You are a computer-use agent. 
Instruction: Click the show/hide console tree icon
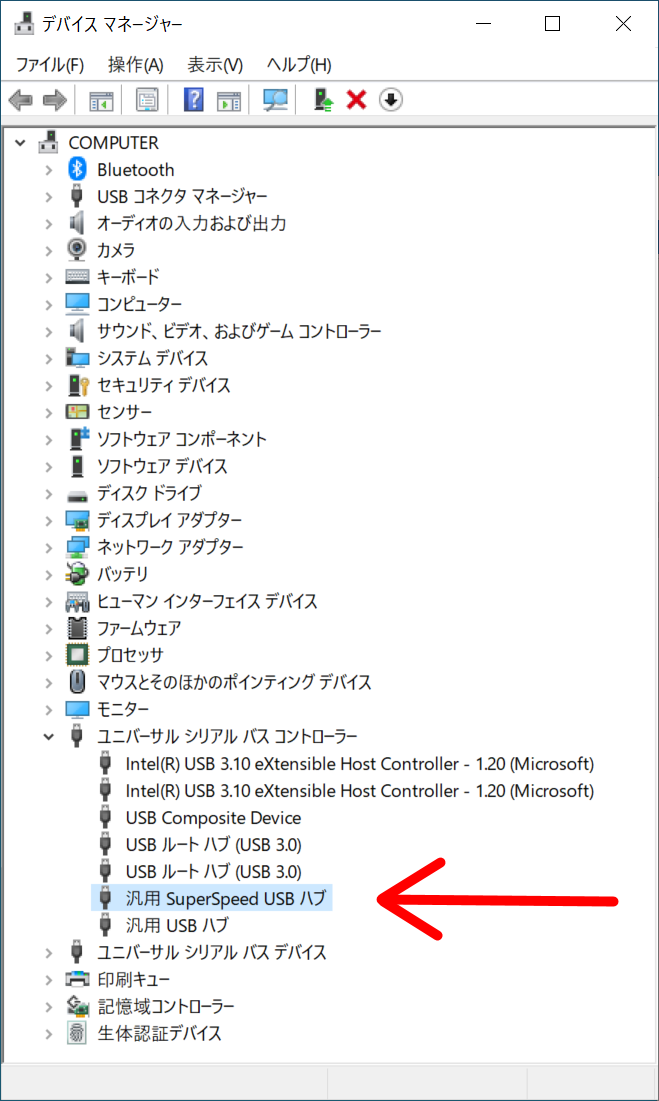point(101,100)
